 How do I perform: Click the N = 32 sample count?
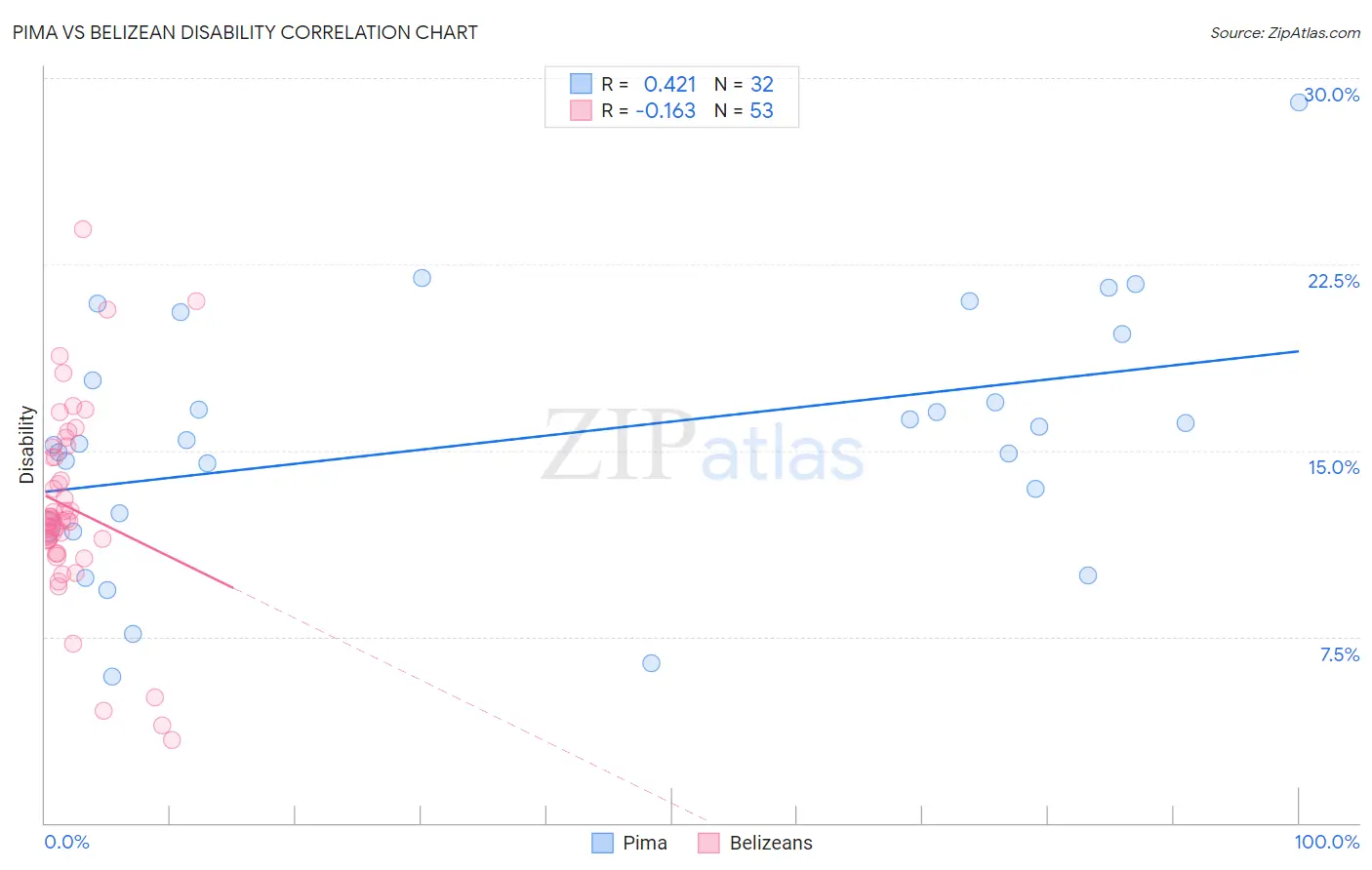[744, 84]
